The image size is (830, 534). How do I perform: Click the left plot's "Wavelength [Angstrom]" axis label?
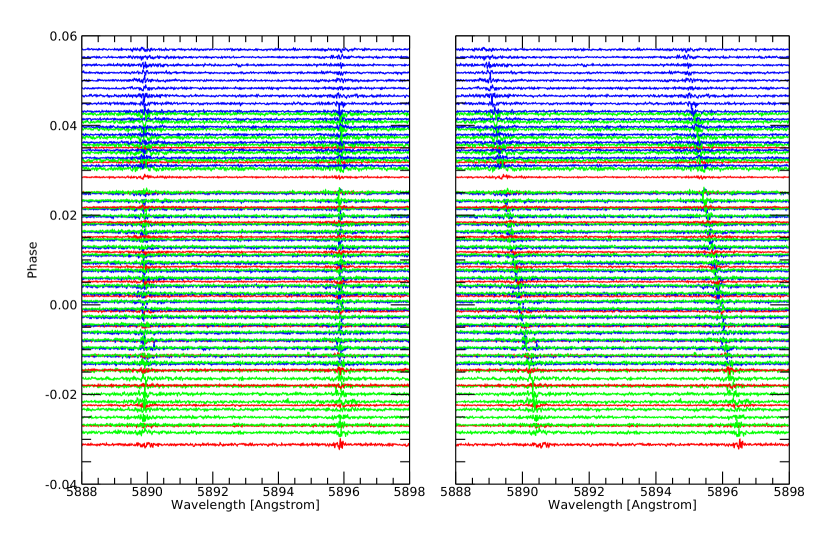click(245, 505)
